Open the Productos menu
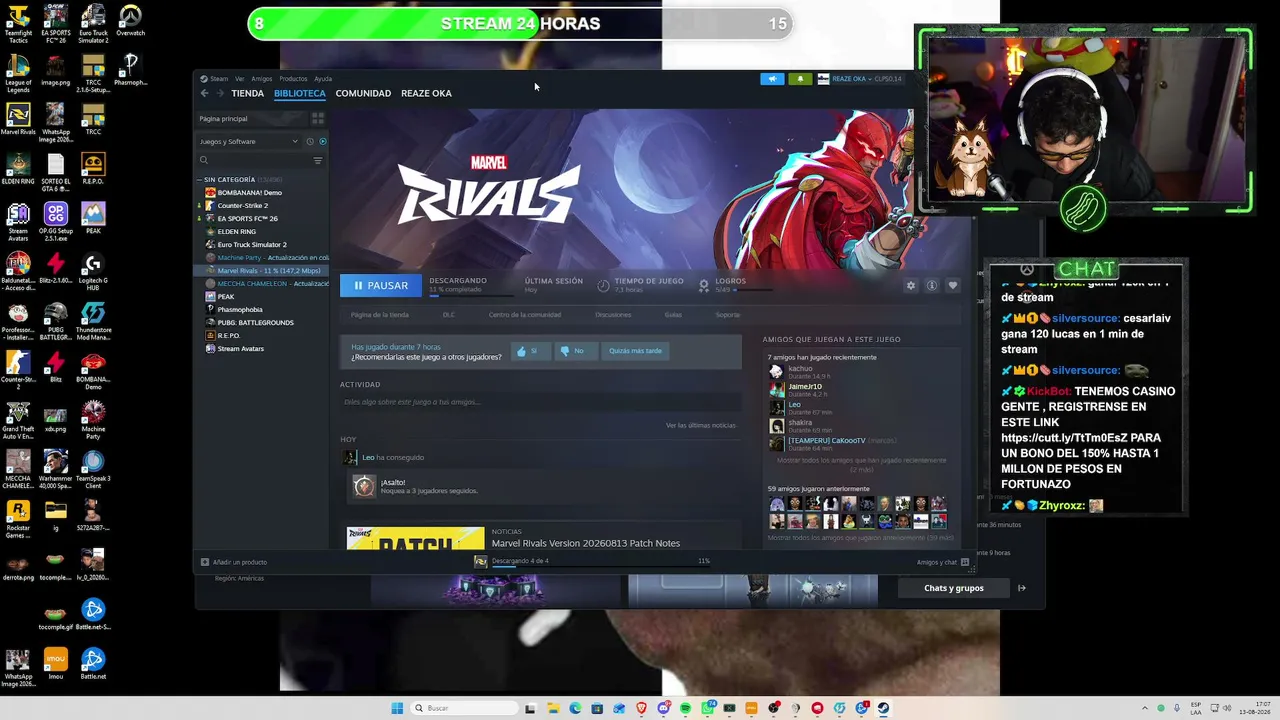Image resolution: width=1280 pixels, height=720 pixels. coord(293,79)
